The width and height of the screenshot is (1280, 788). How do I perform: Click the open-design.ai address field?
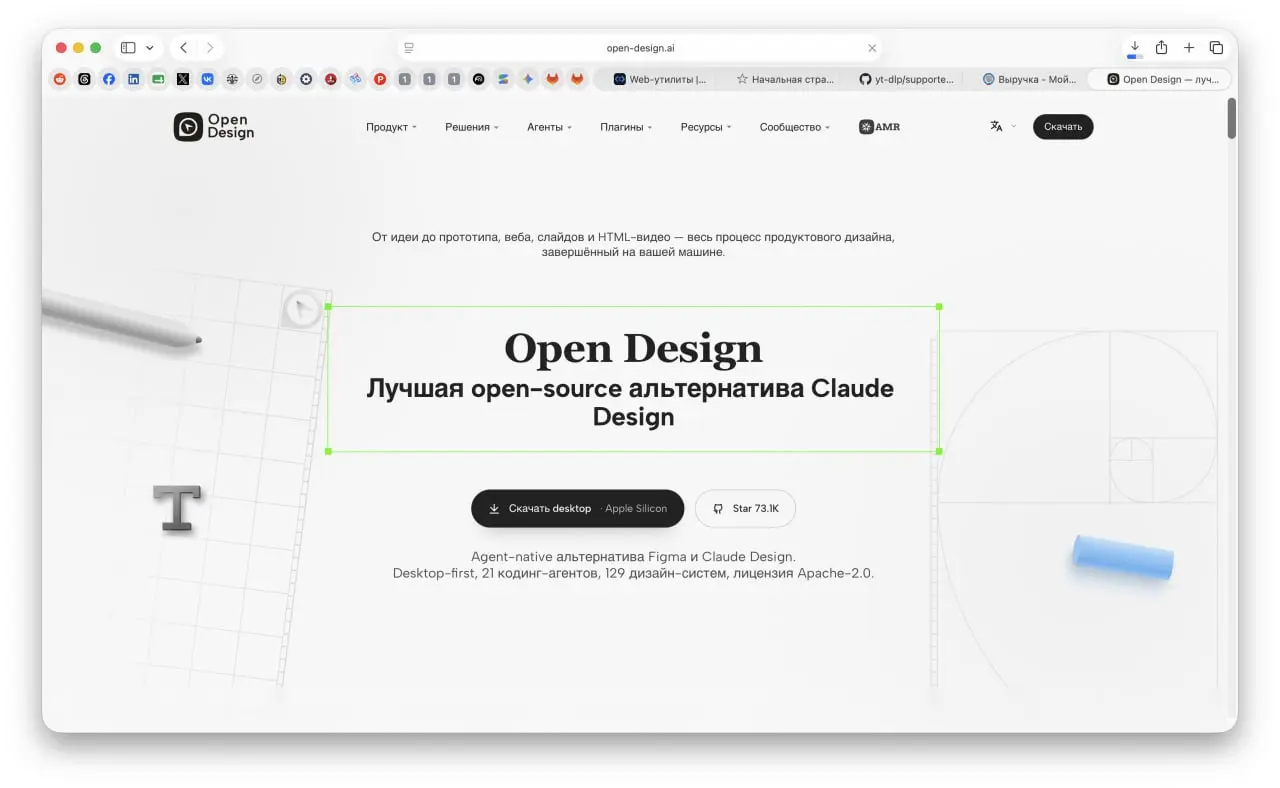point(640,48)
